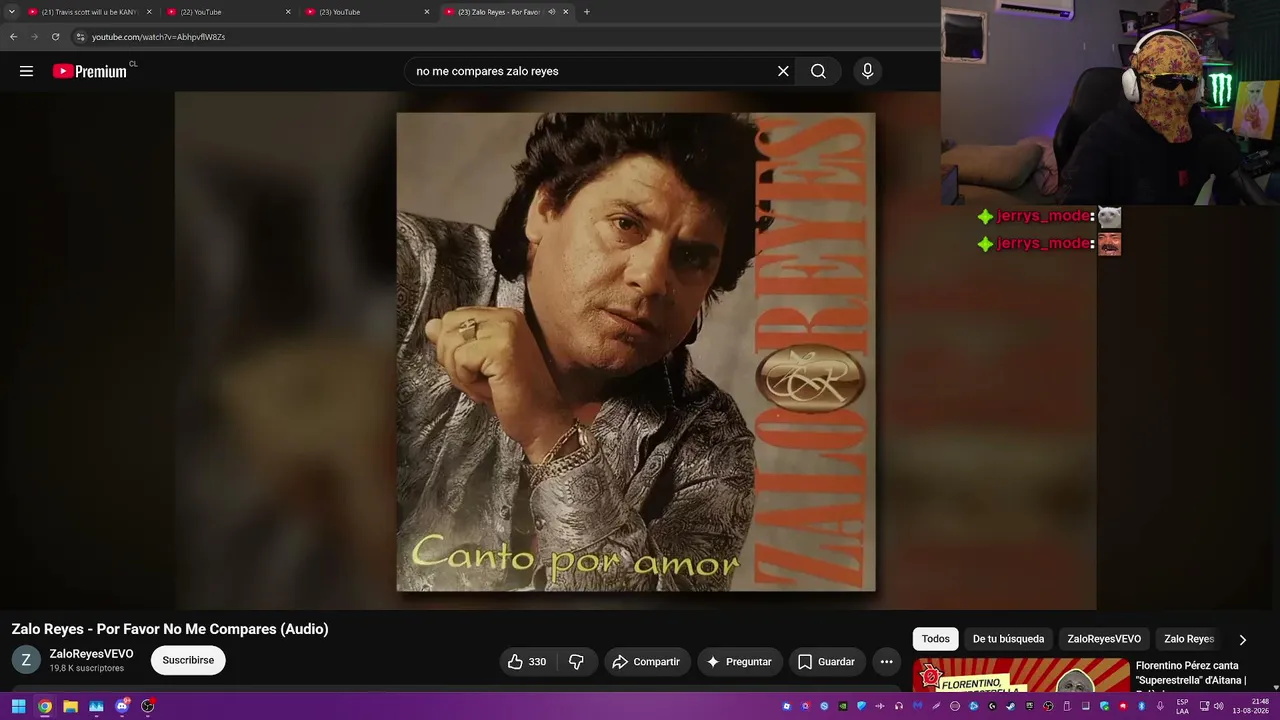Click video title Por Favor No Me Compares
The width and height of the screenshot is (1280, 720).
tap(170, 629)
